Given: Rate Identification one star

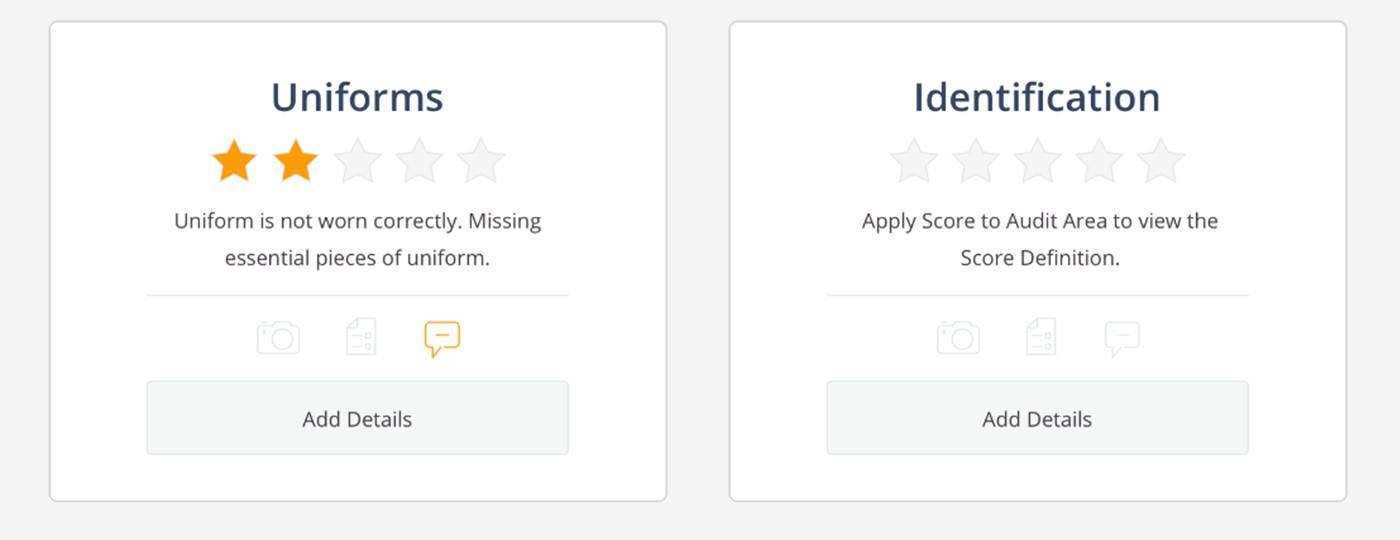Looking at the screenshot, I should tap(914, 161).
